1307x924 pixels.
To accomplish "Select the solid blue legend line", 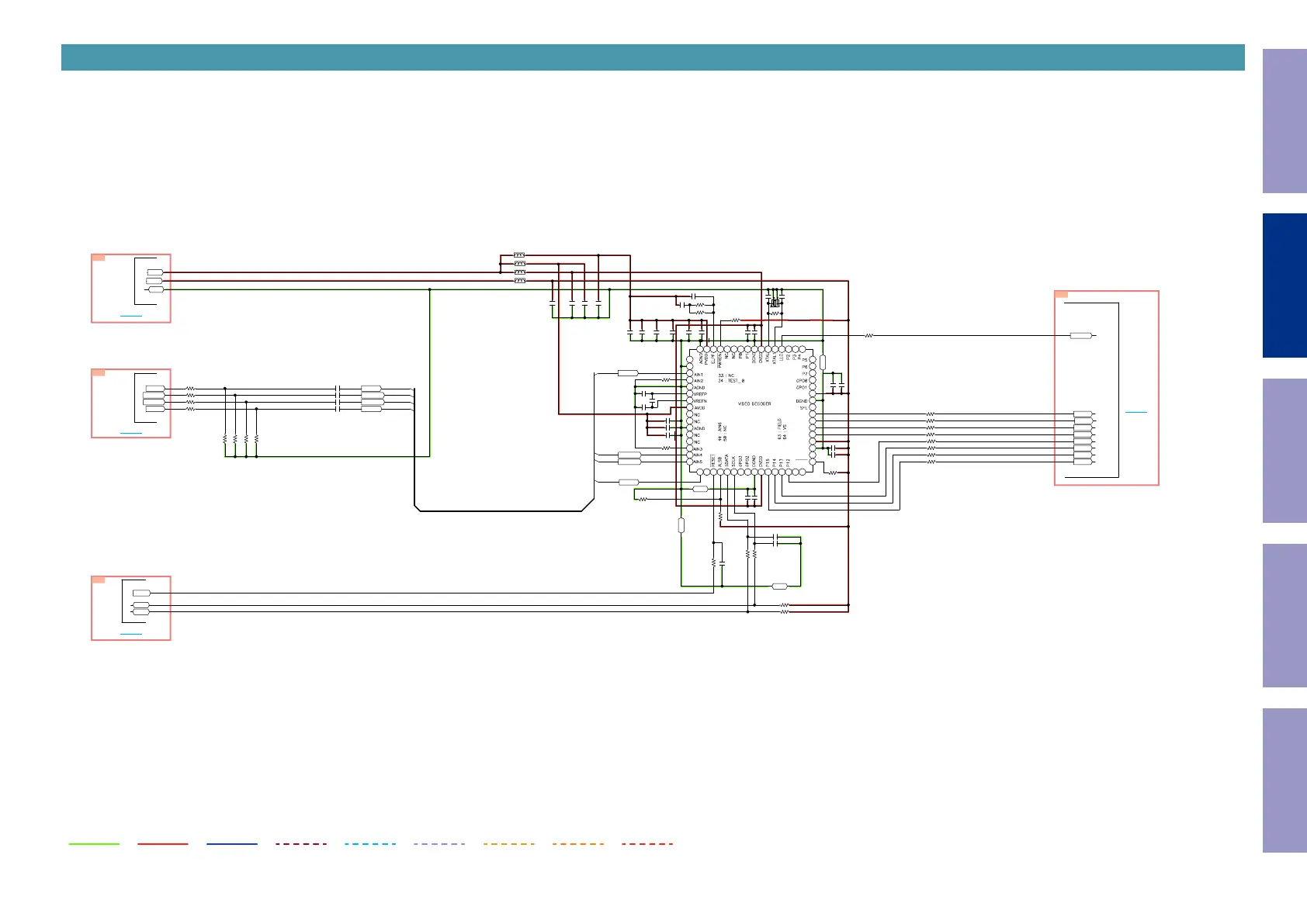I will click(232, 843).
